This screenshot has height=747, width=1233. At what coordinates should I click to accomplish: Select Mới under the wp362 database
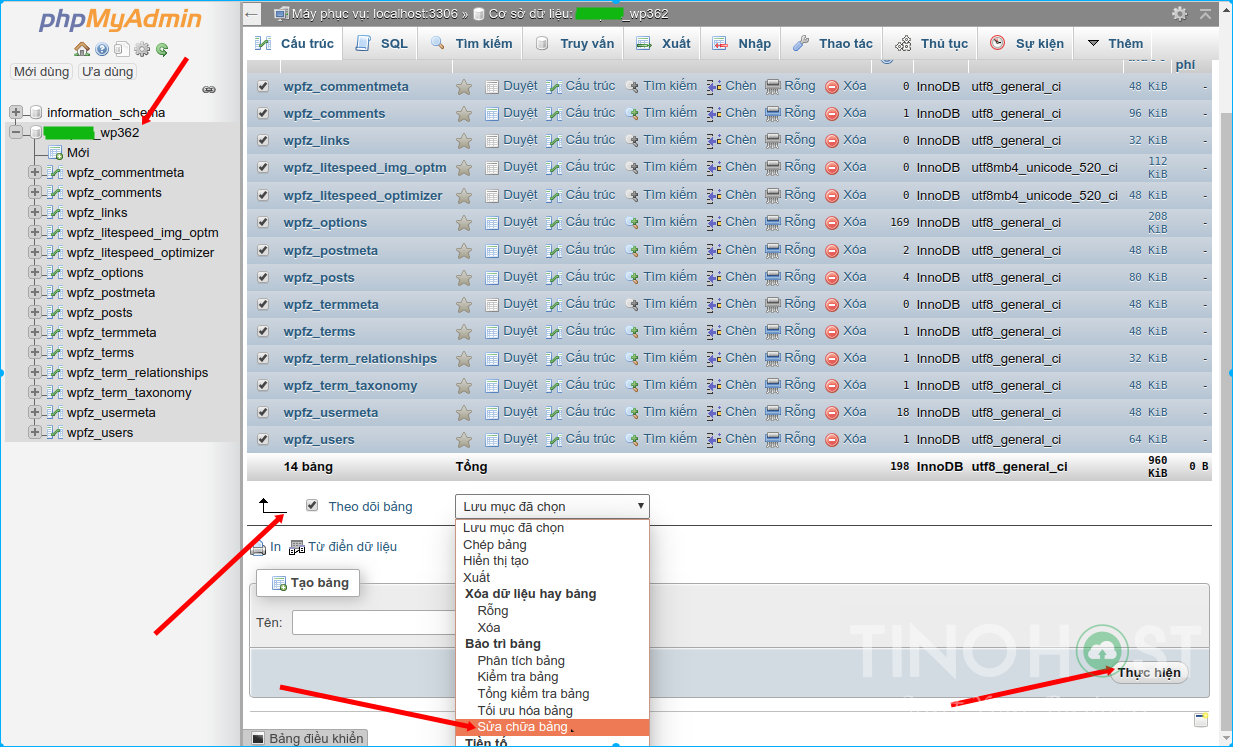[x=78, y=152]
